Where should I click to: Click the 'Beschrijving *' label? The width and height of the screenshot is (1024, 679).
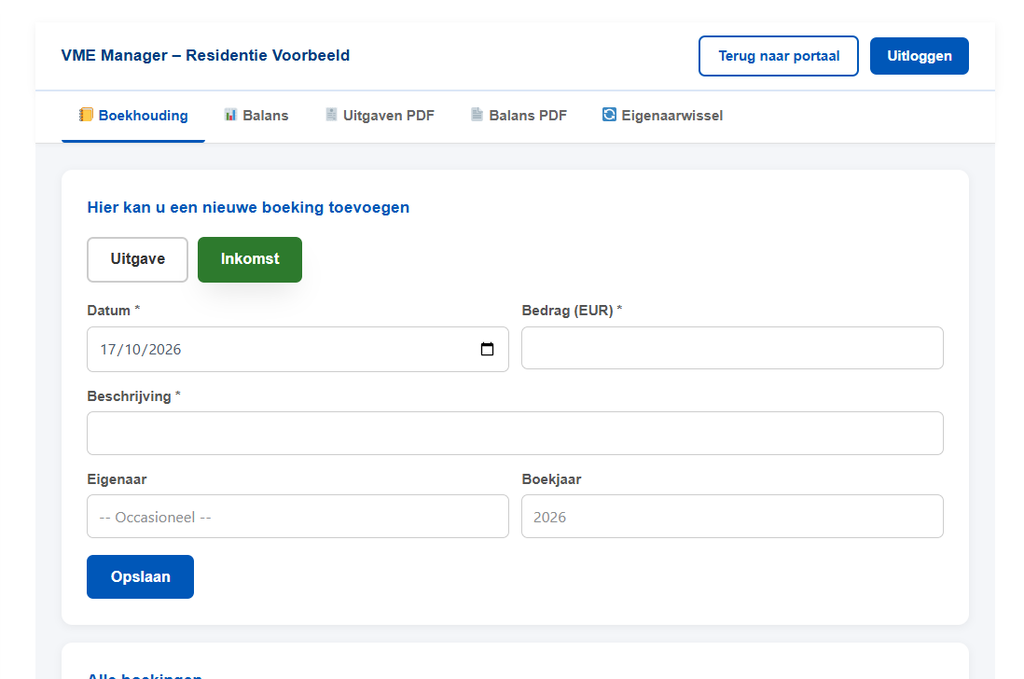click(x=134, y=396)
